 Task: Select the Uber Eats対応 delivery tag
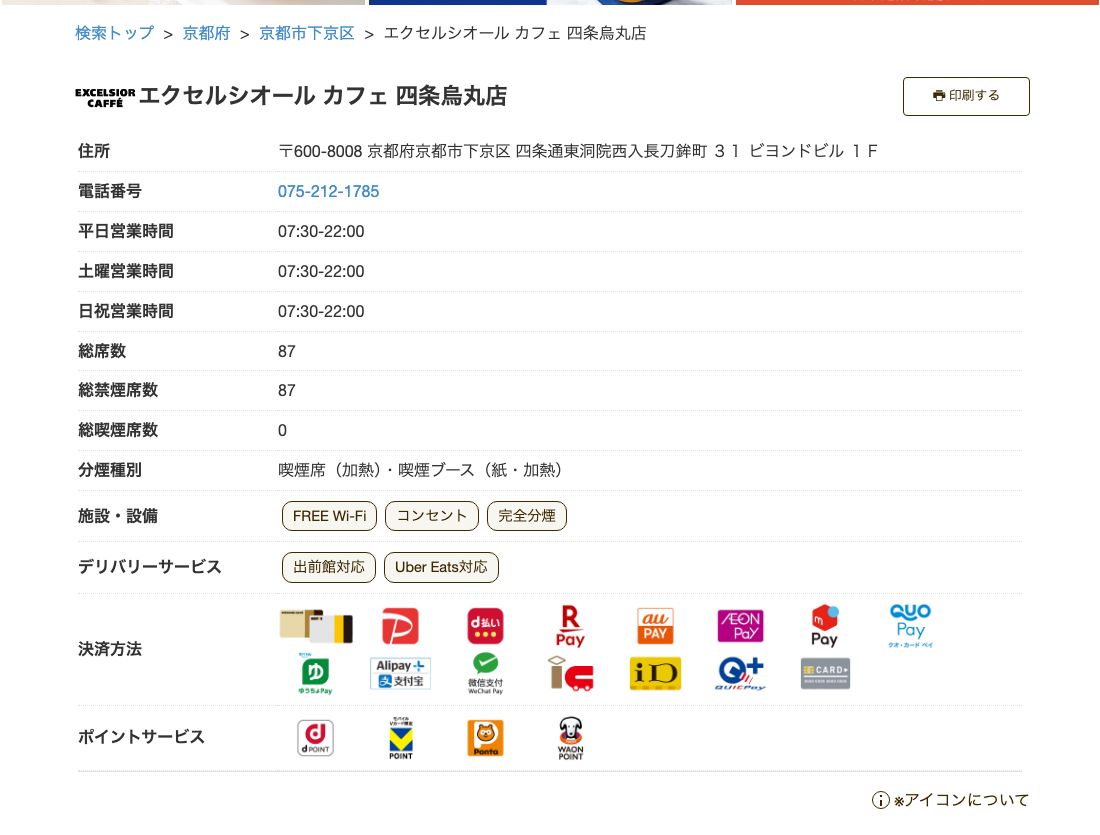[441, 567]
